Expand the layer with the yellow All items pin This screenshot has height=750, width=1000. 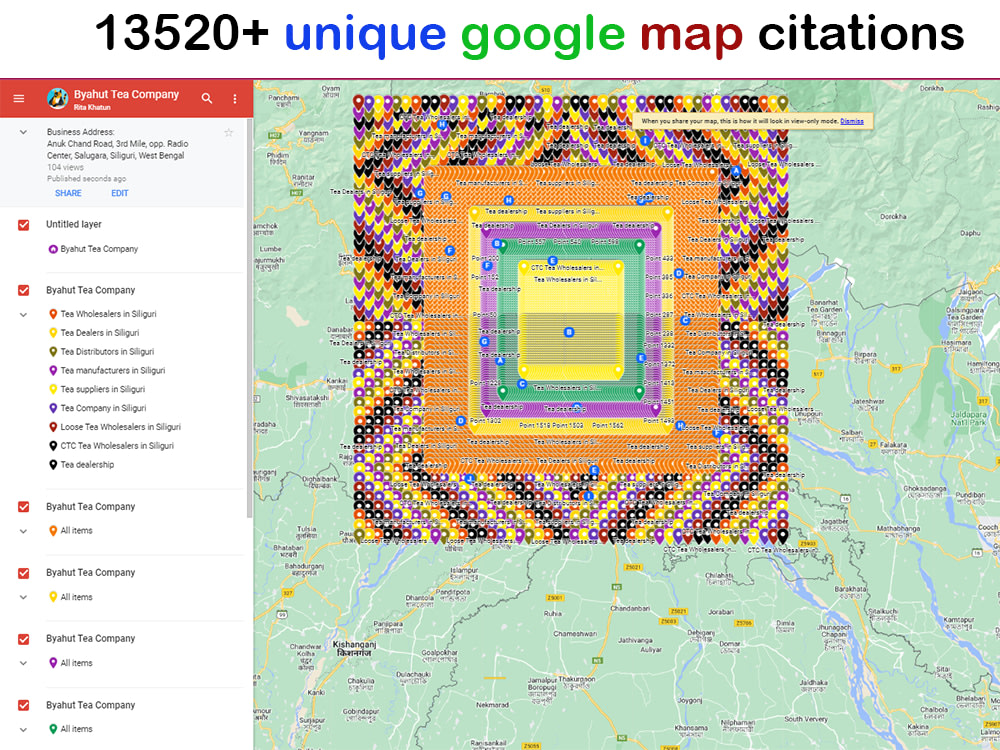pos(24,598)
